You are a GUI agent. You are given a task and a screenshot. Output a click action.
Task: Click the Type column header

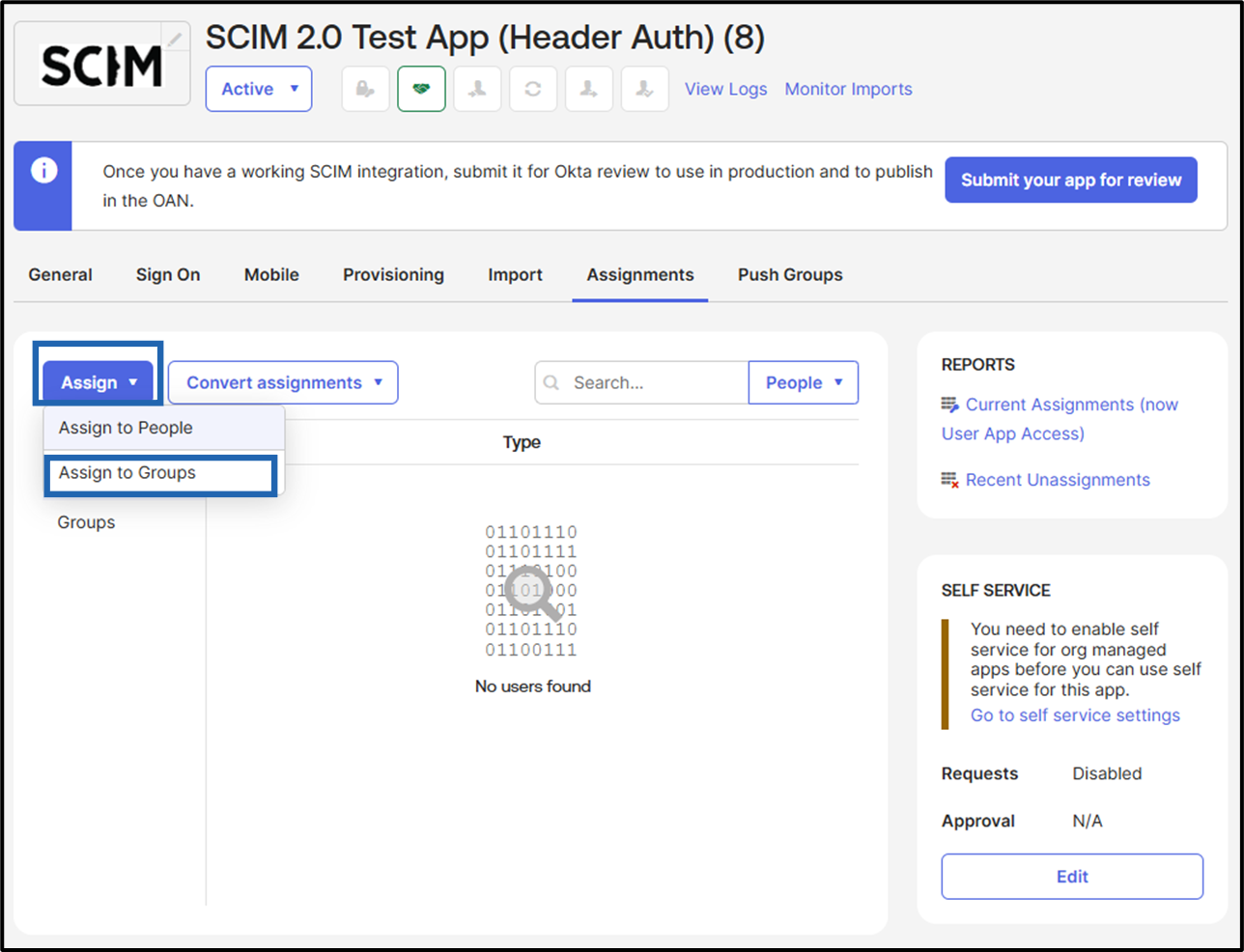(x=522, y=442)
